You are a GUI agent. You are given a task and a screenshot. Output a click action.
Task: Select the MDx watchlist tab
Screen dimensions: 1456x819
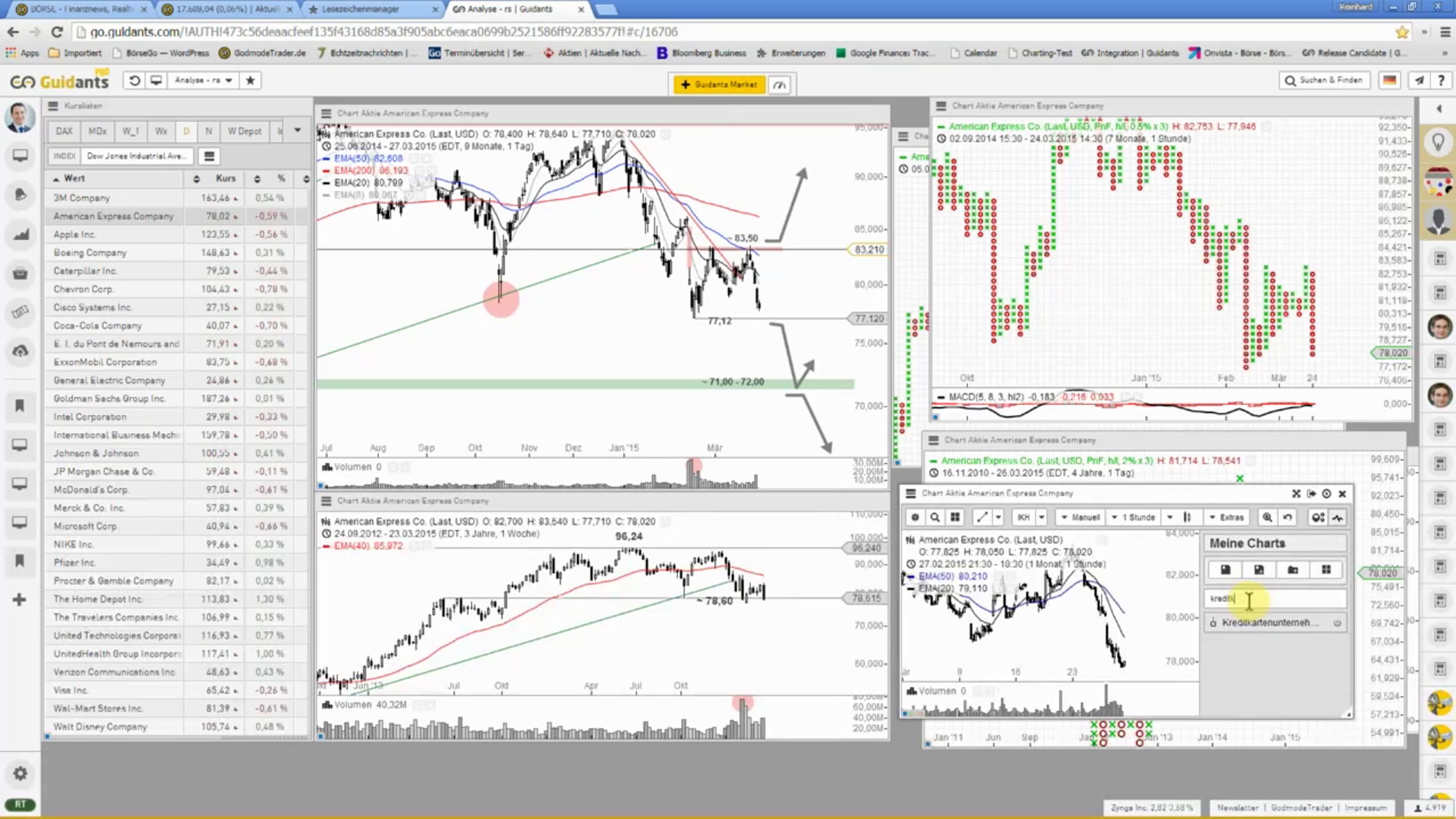97,131
